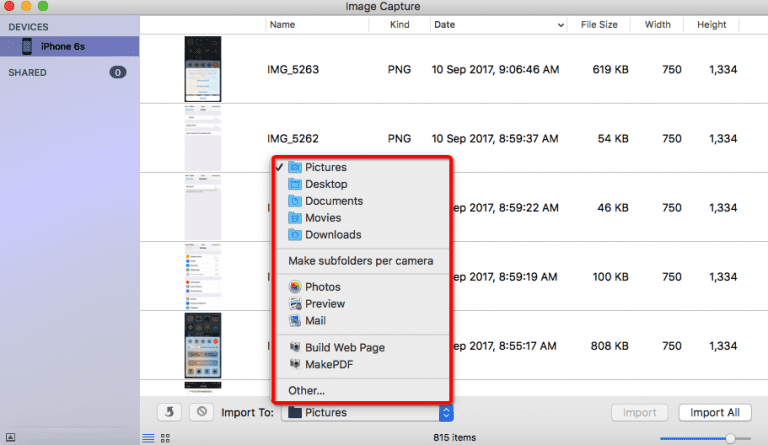Select the checked Pictures folder item
The width and height of the screenshot is (768, 445).
click(x=325, y=168)
